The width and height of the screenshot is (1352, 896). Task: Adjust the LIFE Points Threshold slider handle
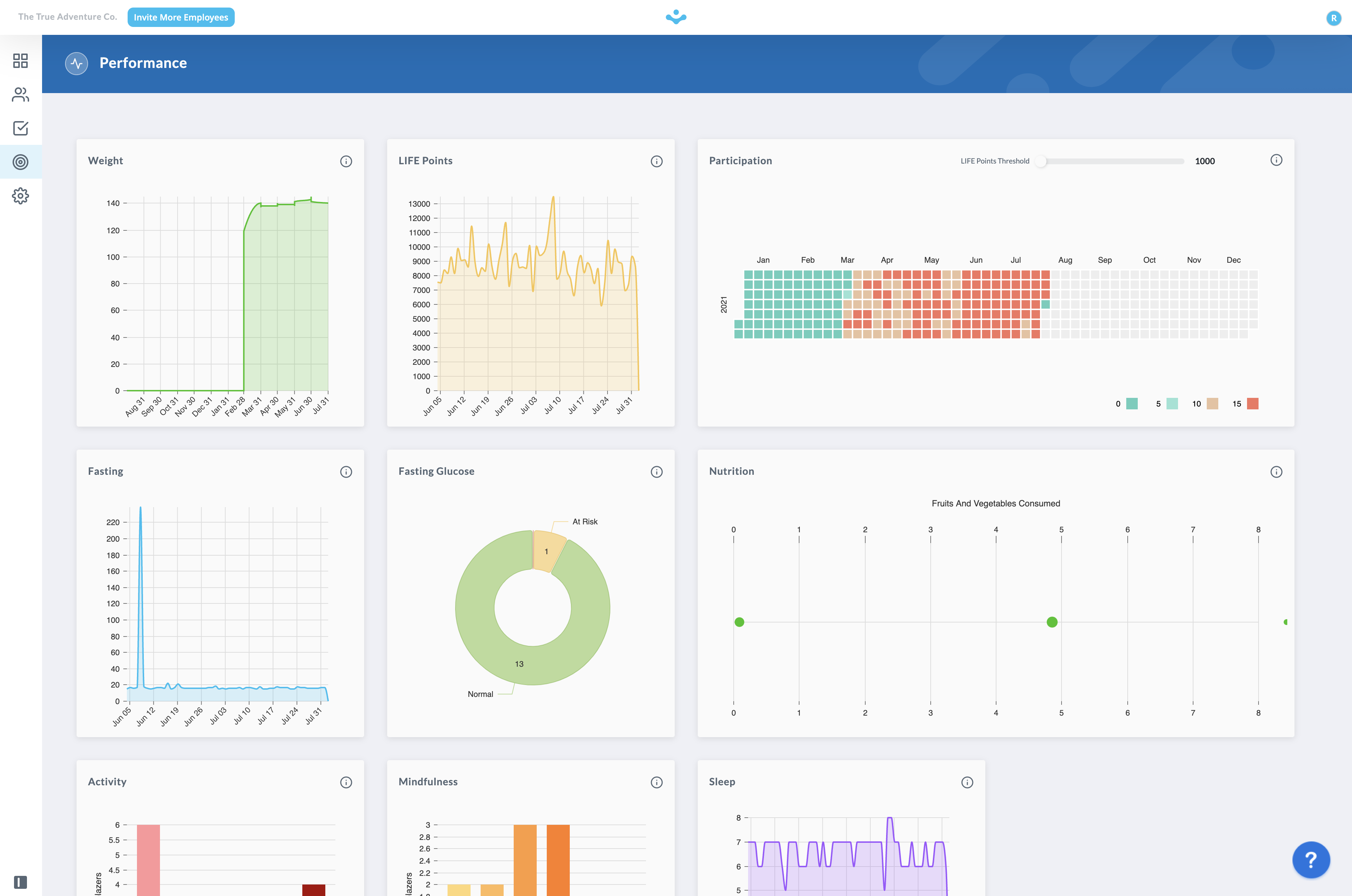pyautogui.click(x=1041, y=161)
